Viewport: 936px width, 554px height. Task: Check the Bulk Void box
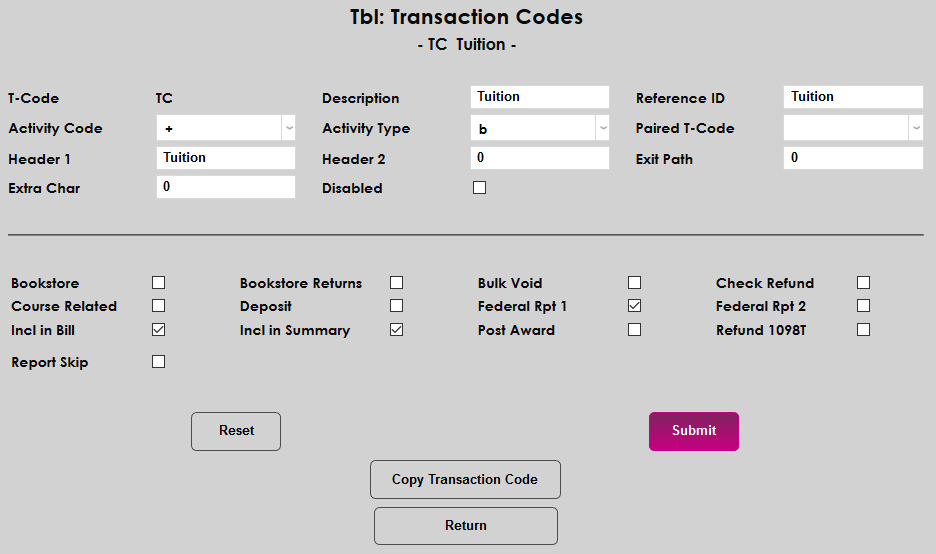coord(634,283)
